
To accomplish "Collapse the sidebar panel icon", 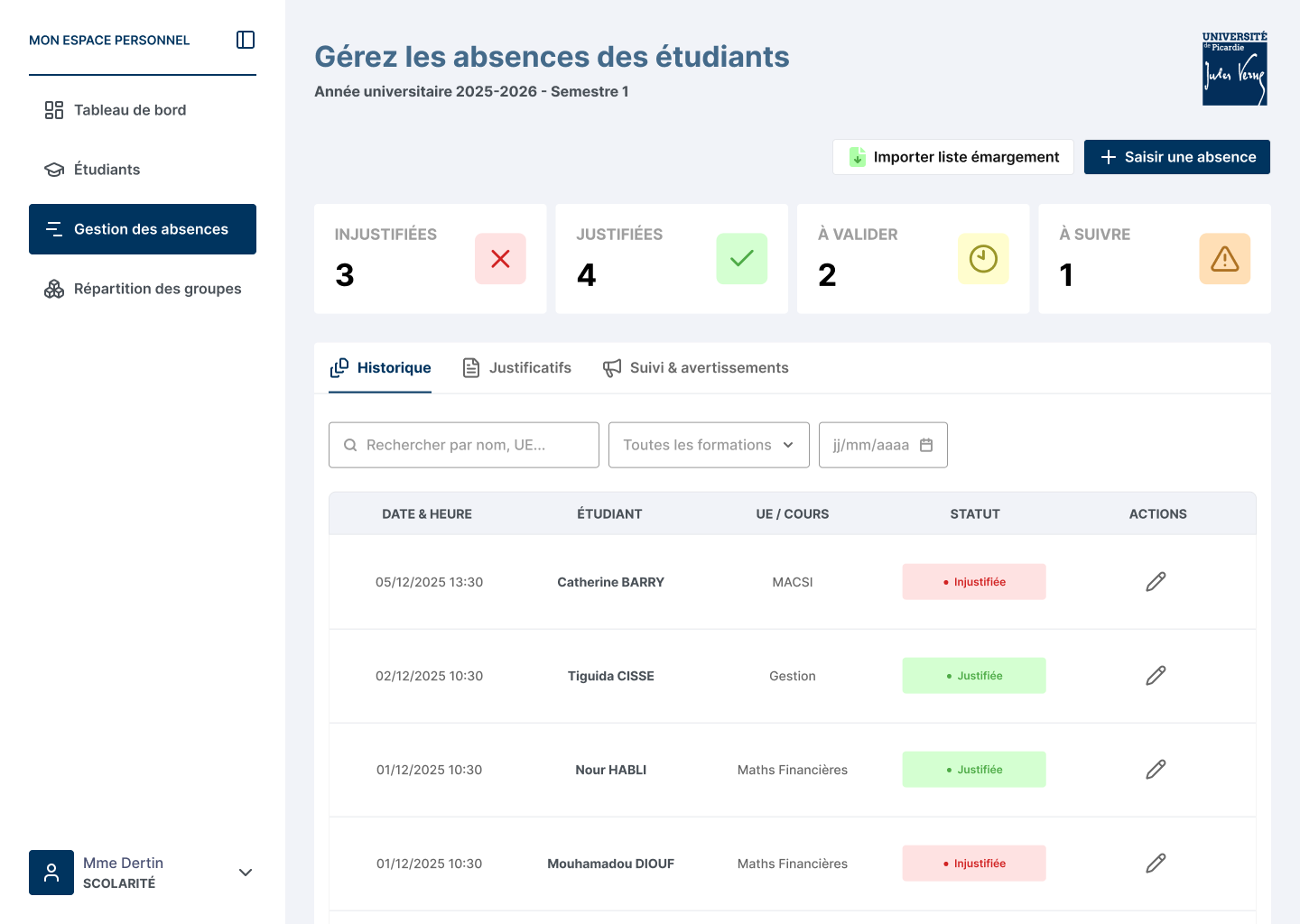I will point(245,40).
